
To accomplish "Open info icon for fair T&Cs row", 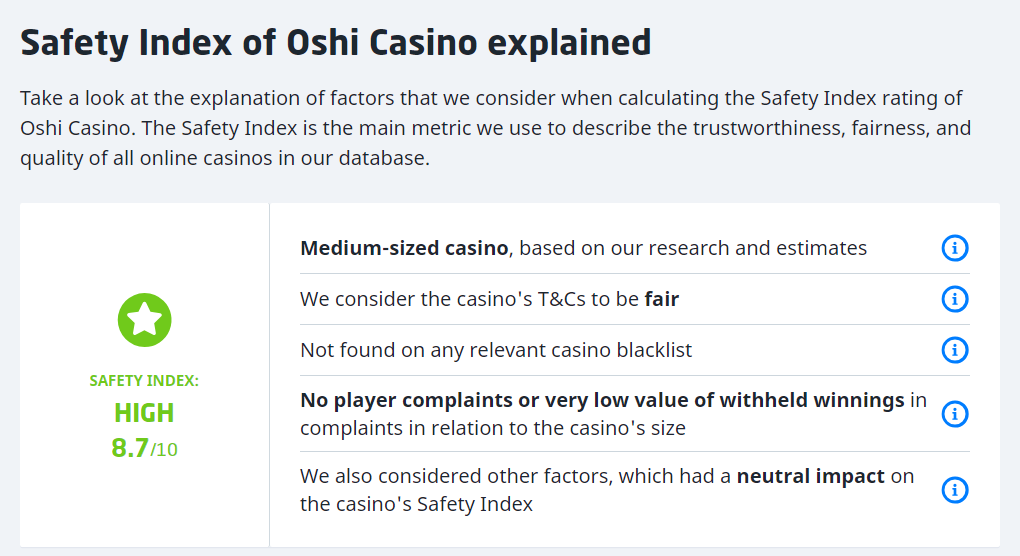I will pyautogui.click(x=955, y=299).
